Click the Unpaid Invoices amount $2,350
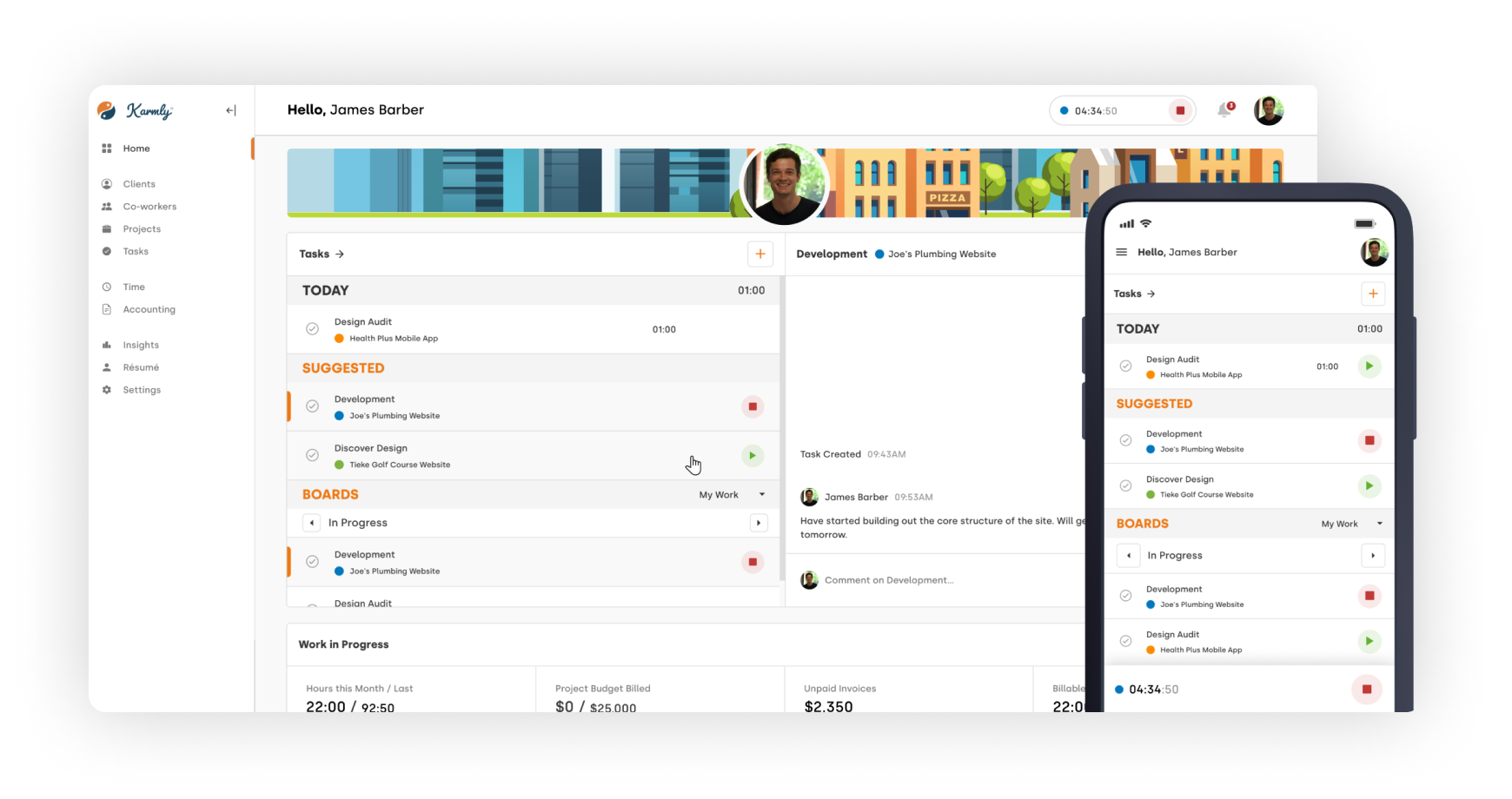The image size is (1512, 799). pyautogui.click(x=829, y=707)
